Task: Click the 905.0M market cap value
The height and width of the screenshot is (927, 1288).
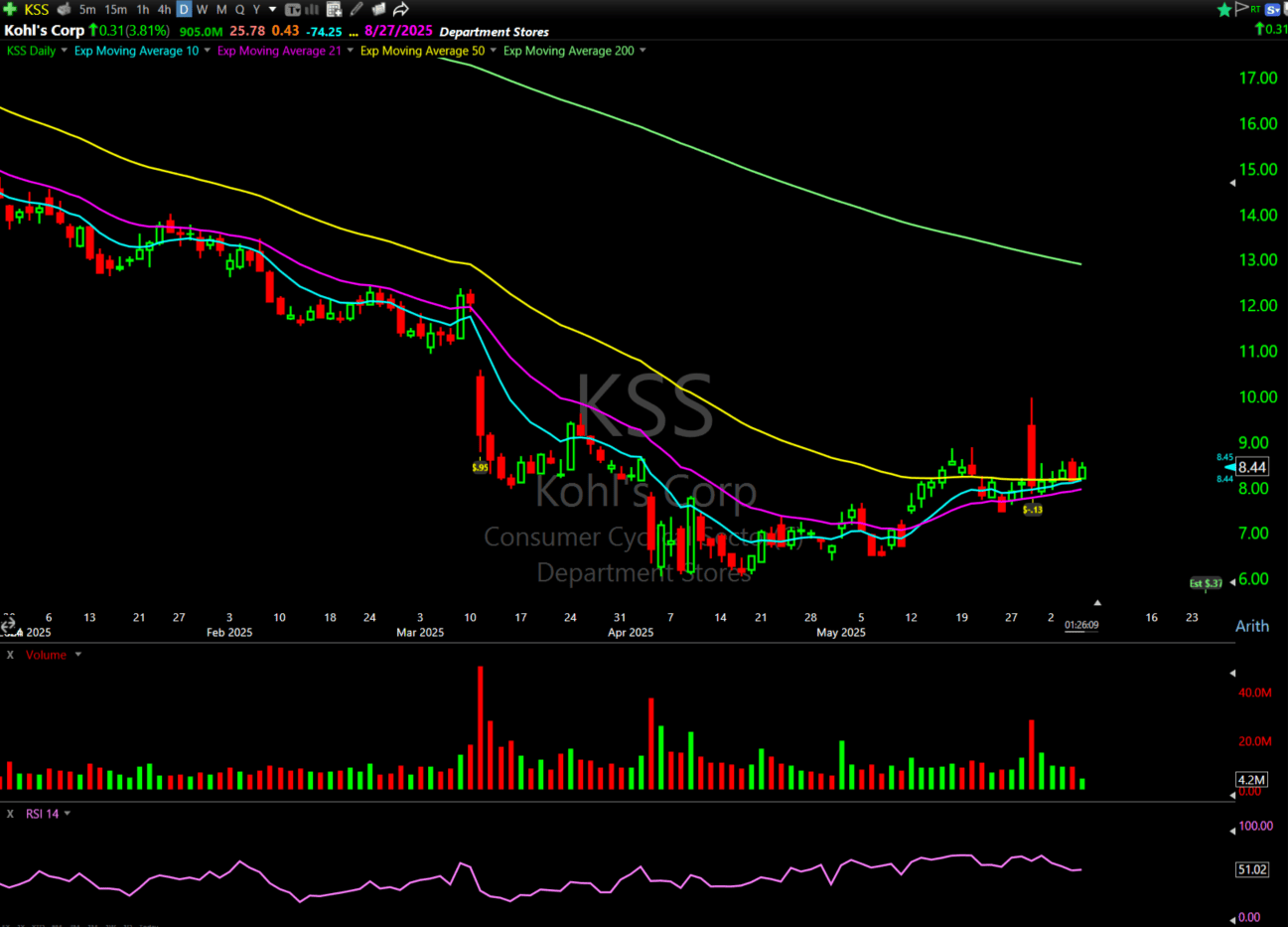Action: (x=201, y=32)
